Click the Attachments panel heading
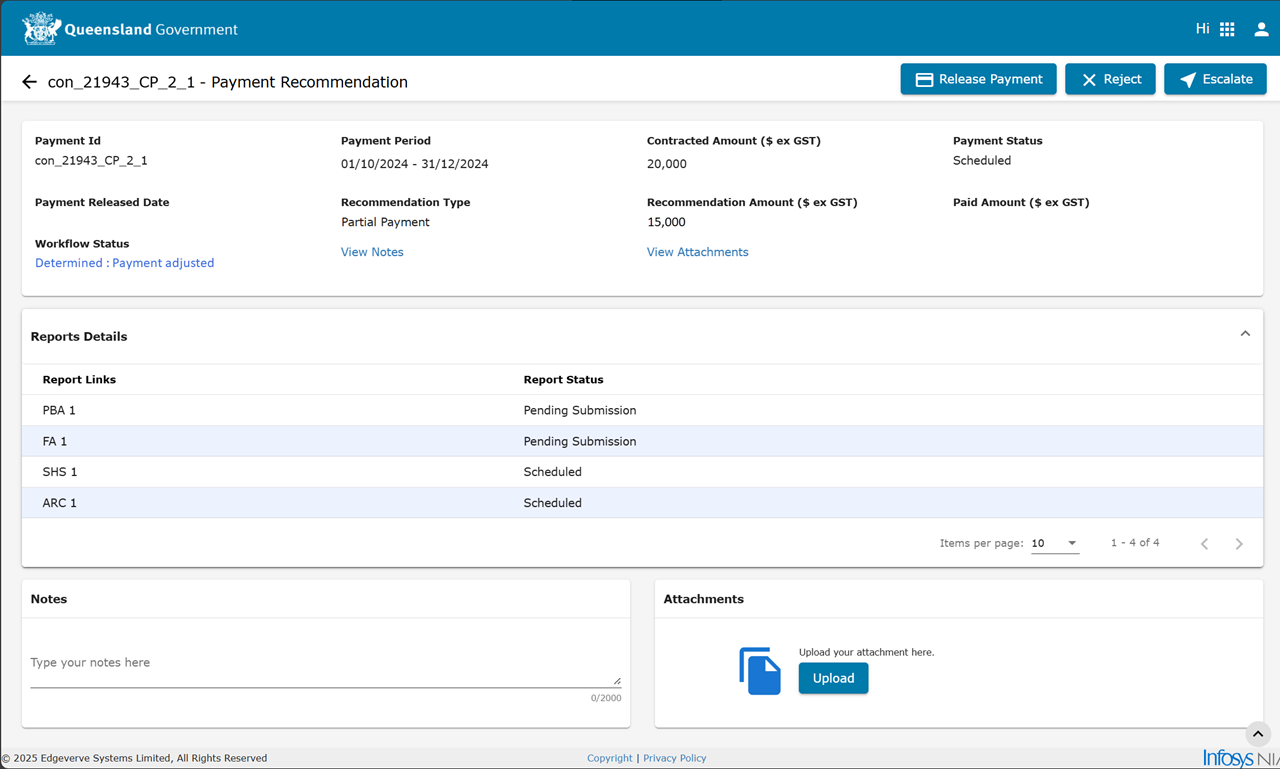 point(704,599)
